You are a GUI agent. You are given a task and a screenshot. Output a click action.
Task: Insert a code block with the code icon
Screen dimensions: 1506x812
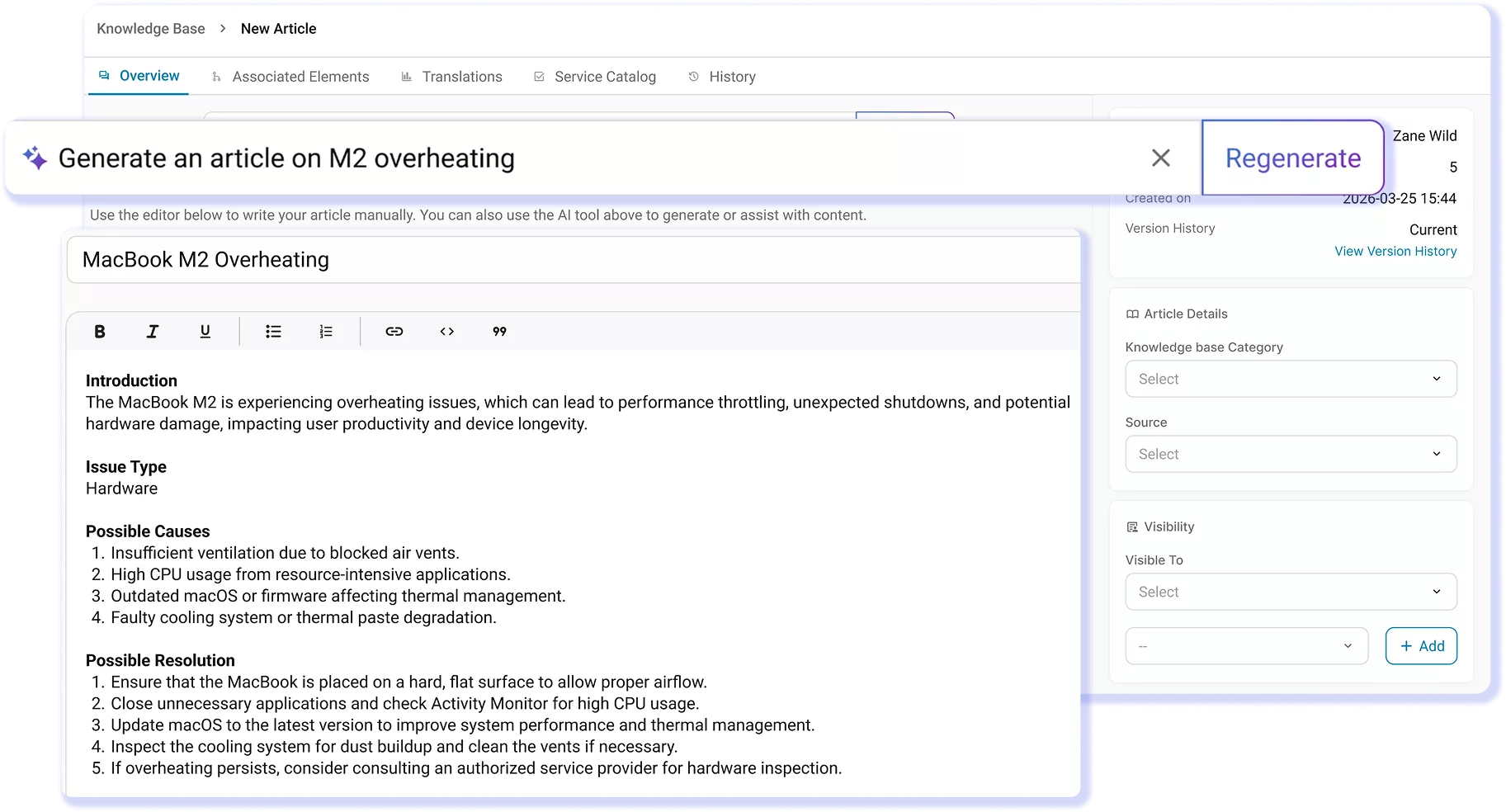(x=447, y=332)
